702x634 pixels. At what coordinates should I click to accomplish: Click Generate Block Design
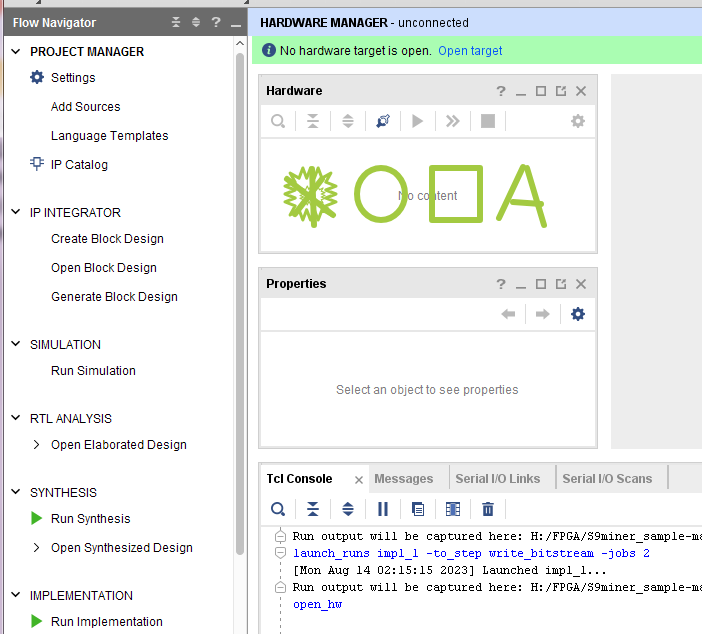pos(115,297)
